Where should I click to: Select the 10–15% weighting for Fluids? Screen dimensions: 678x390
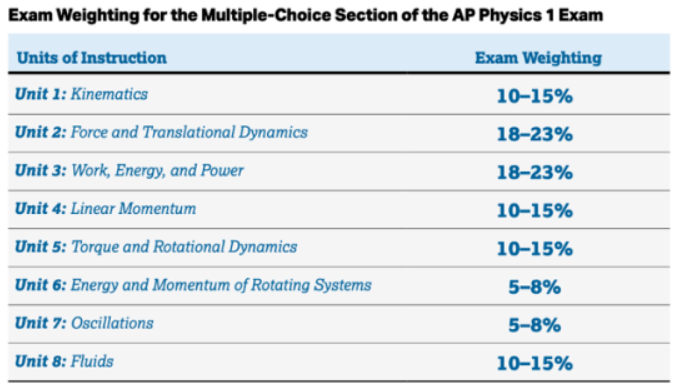coord(535,363)
